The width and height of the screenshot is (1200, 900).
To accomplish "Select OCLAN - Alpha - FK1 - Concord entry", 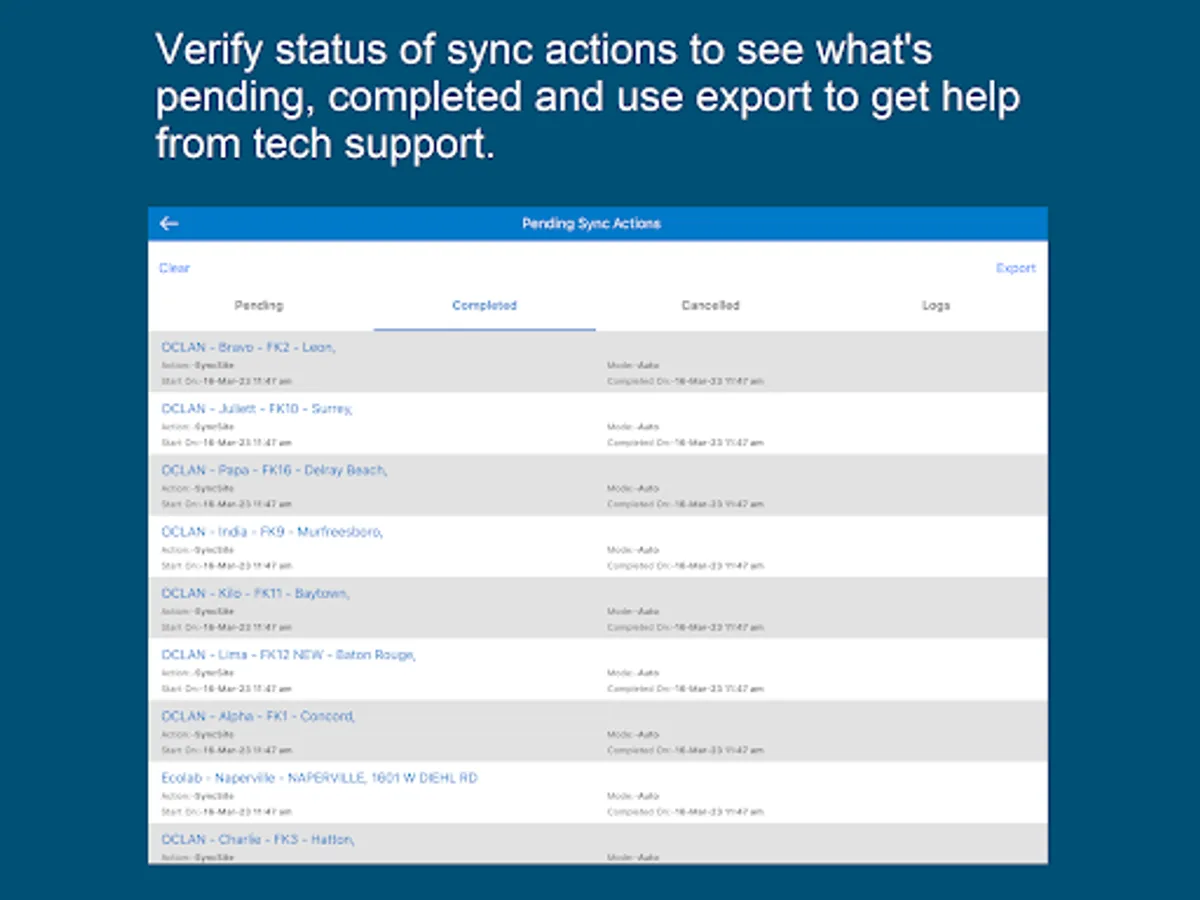I will (257, 716).
